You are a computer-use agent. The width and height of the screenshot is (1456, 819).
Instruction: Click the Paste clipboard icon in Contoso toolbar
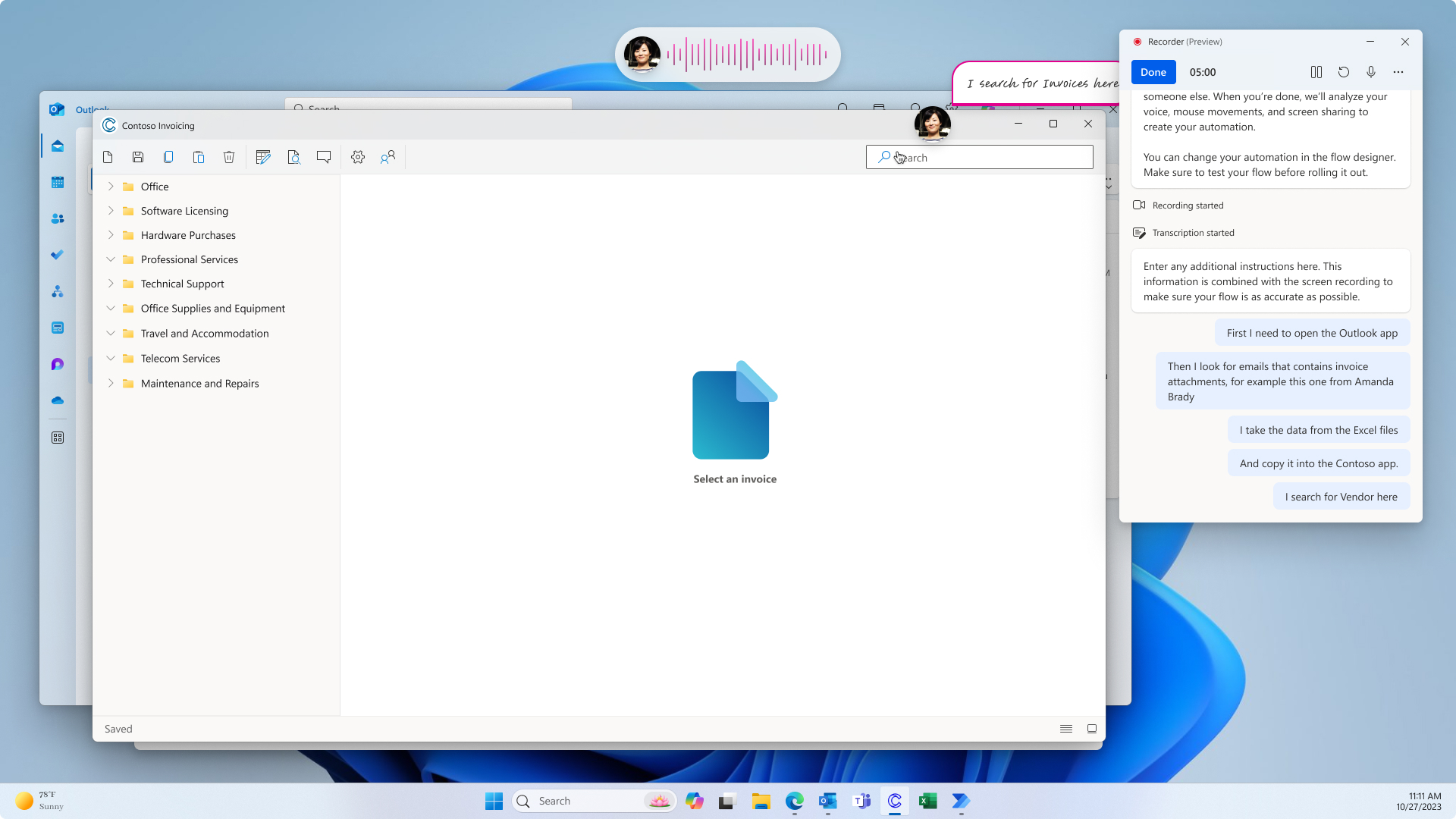pos(199,157)
